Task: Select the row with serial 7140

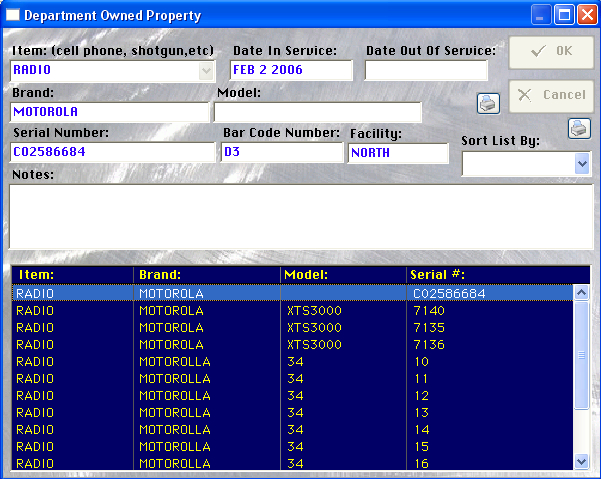Action: (x=292, y=310)
